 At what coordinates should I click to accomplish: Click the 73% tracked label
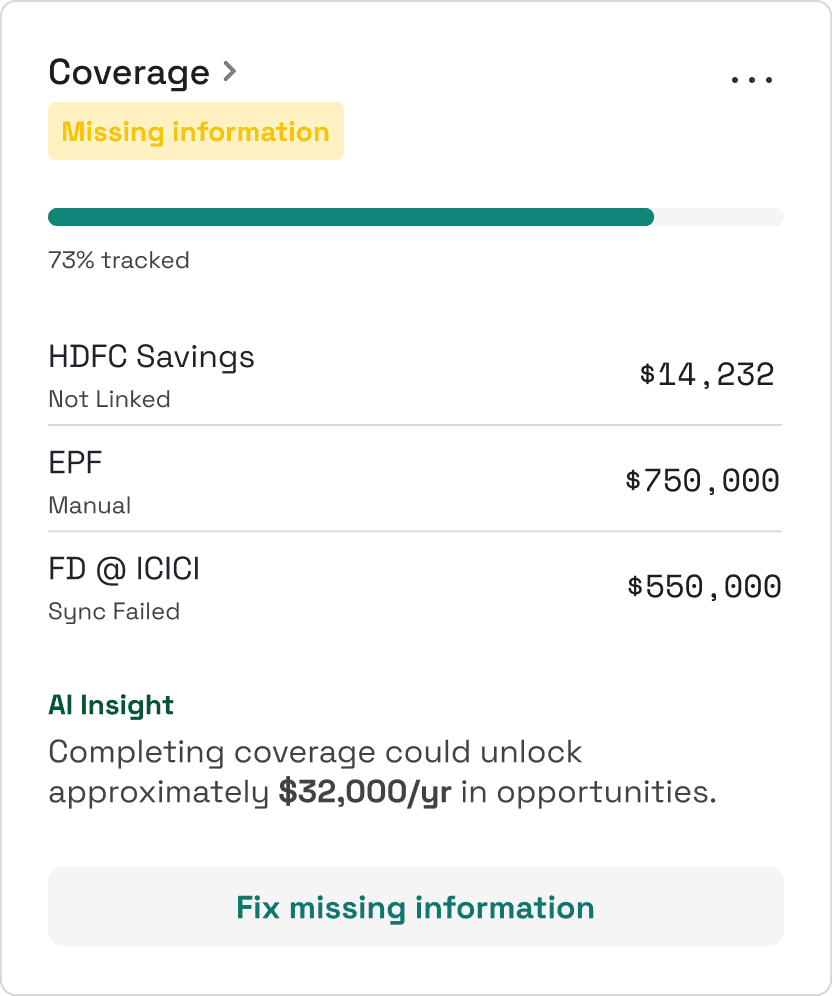pyautogui.click(x=119, y=261)
